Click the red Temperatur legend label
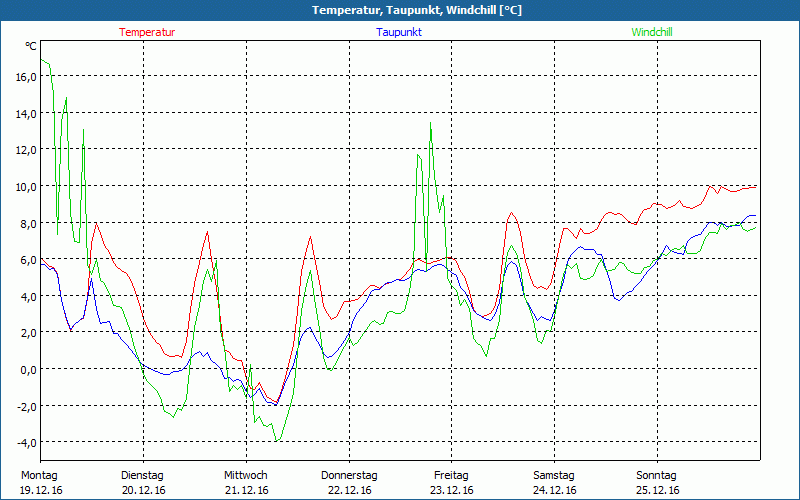 tap(147, 32)
